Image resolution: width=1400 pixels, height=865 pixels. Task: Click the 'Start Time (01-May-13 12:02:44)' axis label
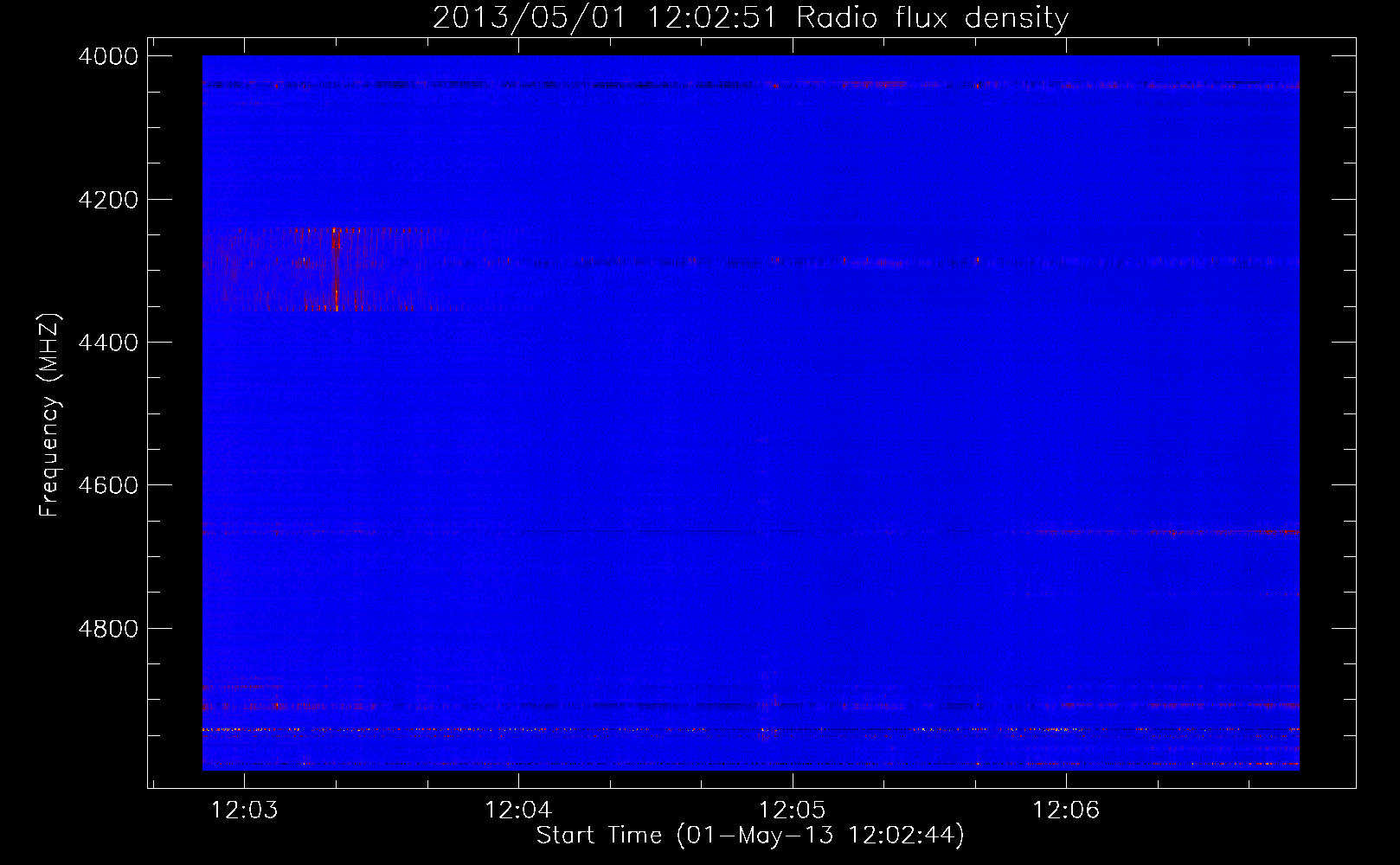tap(750, 836)
